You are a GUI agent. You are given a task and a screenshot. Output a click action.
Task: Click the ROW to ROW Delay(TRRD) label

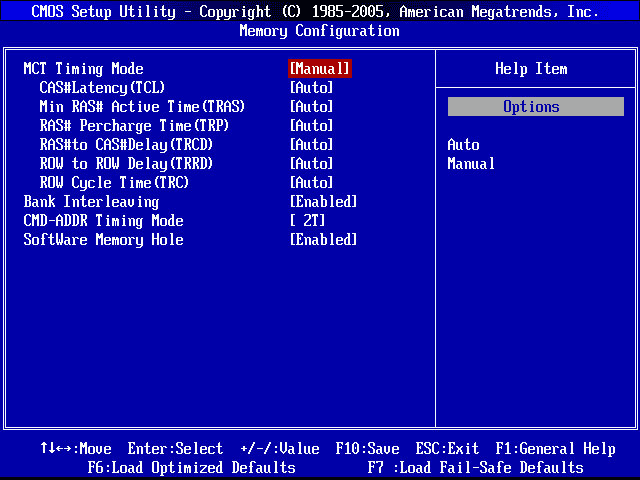126,164
